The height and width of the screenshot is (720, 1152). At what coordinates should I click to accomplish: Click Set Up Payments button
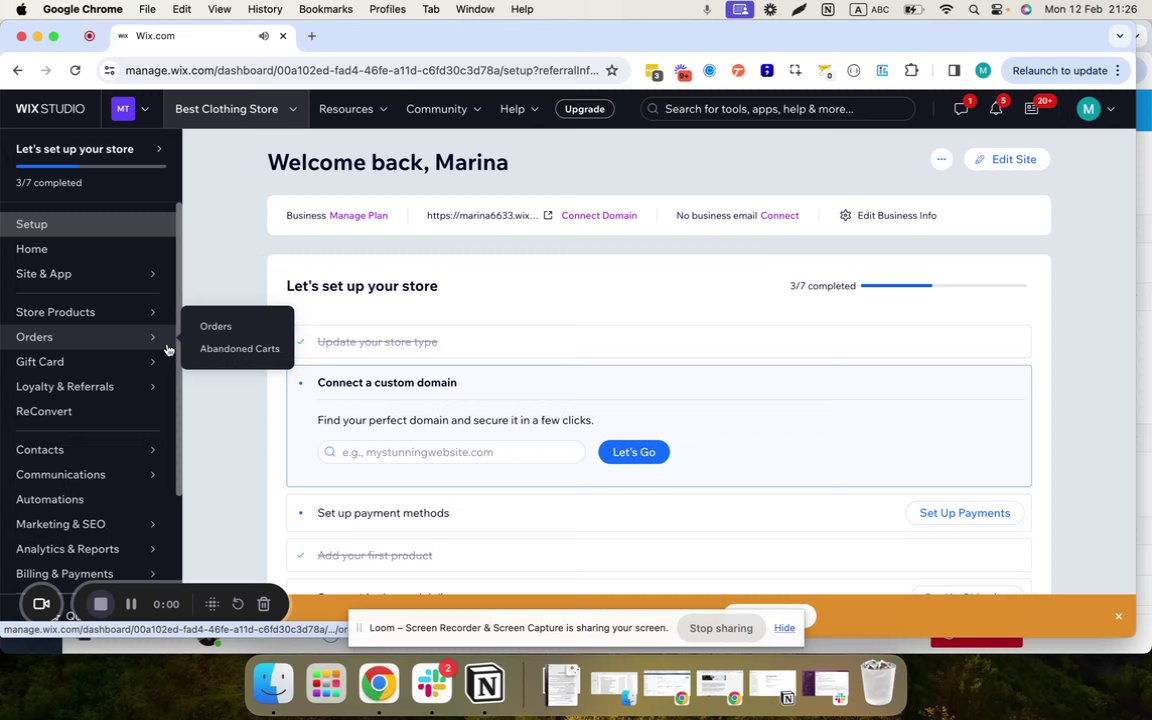[964, 513]
